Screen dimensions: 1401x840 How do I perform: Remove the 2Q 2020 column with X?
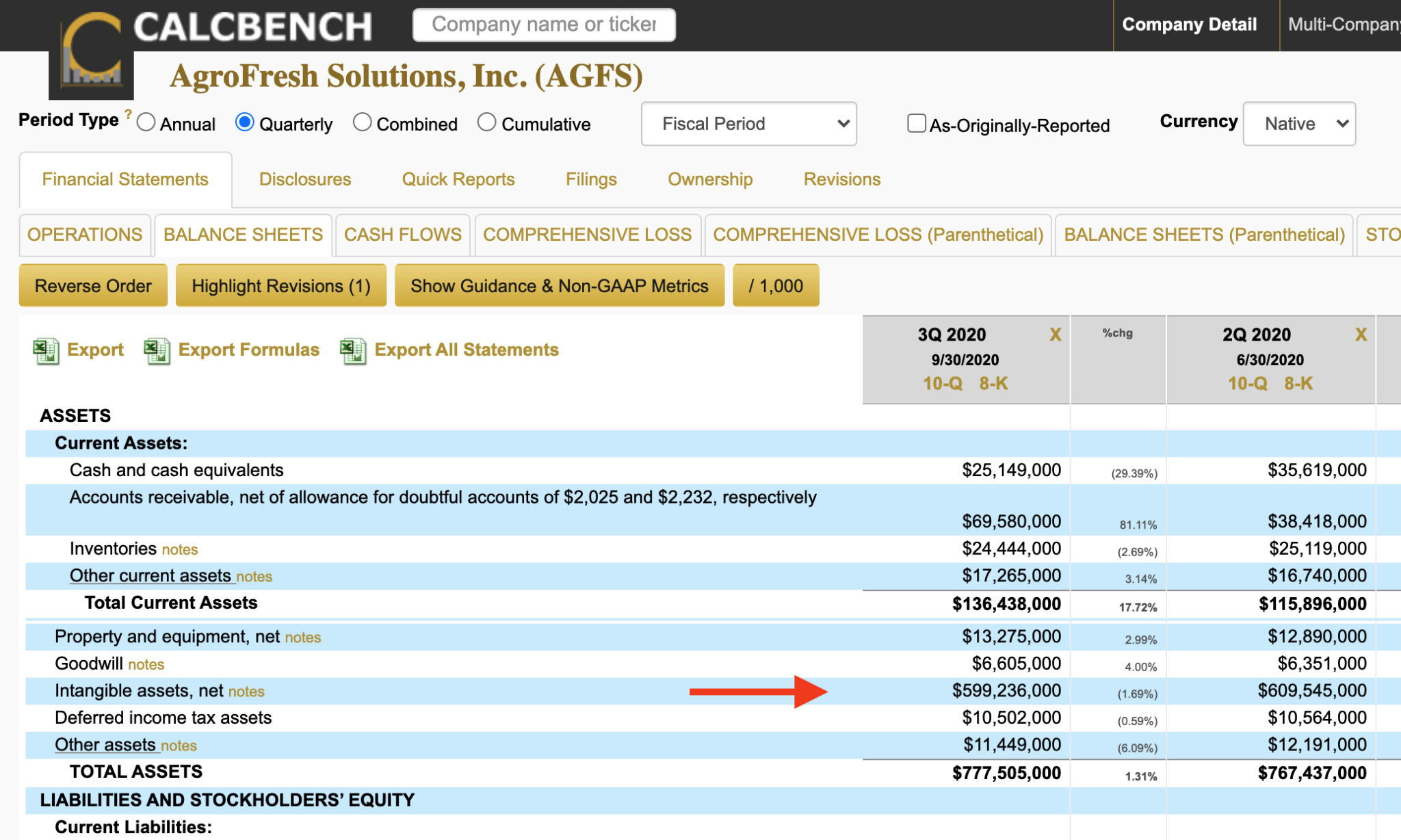[x=1361, y=334]
